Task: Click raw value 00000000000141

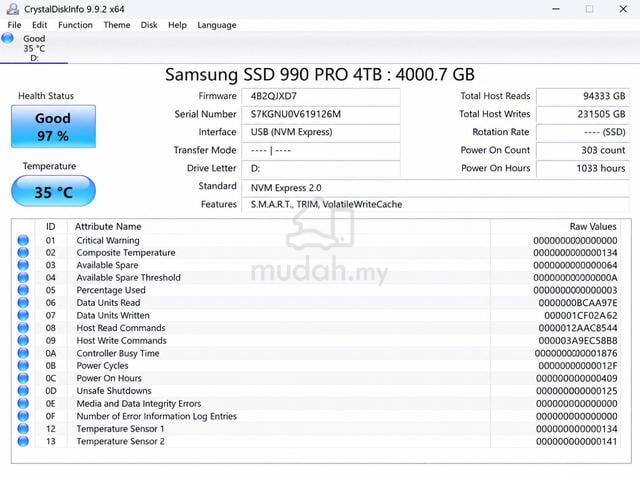Action: click(576, 441)
